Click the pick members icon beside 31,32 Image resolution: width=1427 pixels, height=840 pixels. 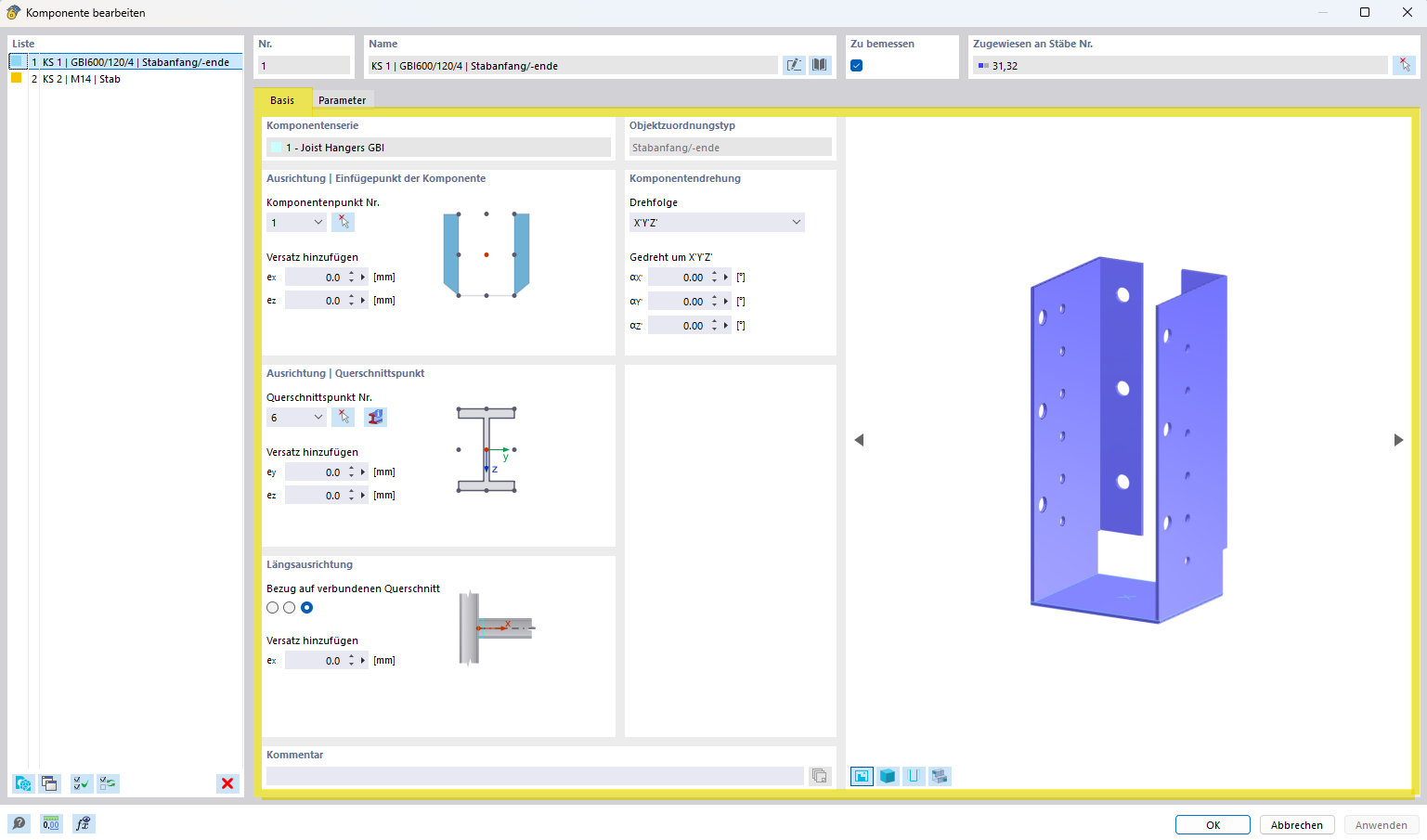click(x=1404, y=65)
